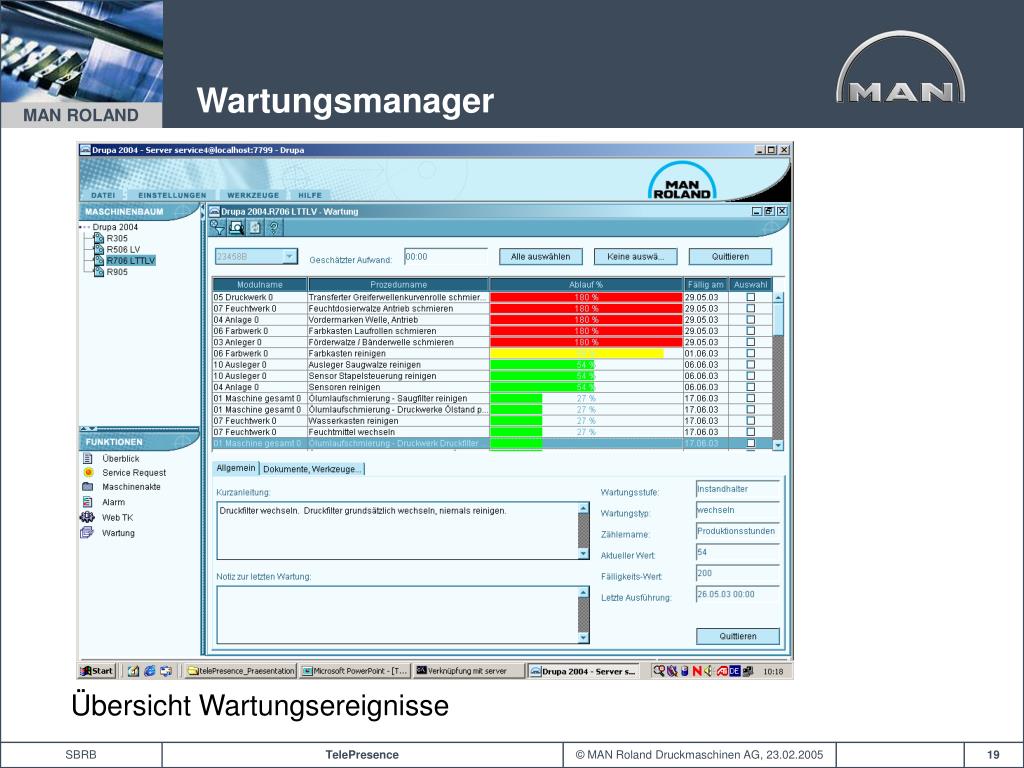The image size is (1024, 768).
Task: Collapse the Drupa 2004 tree node
Action: (83, 227)
